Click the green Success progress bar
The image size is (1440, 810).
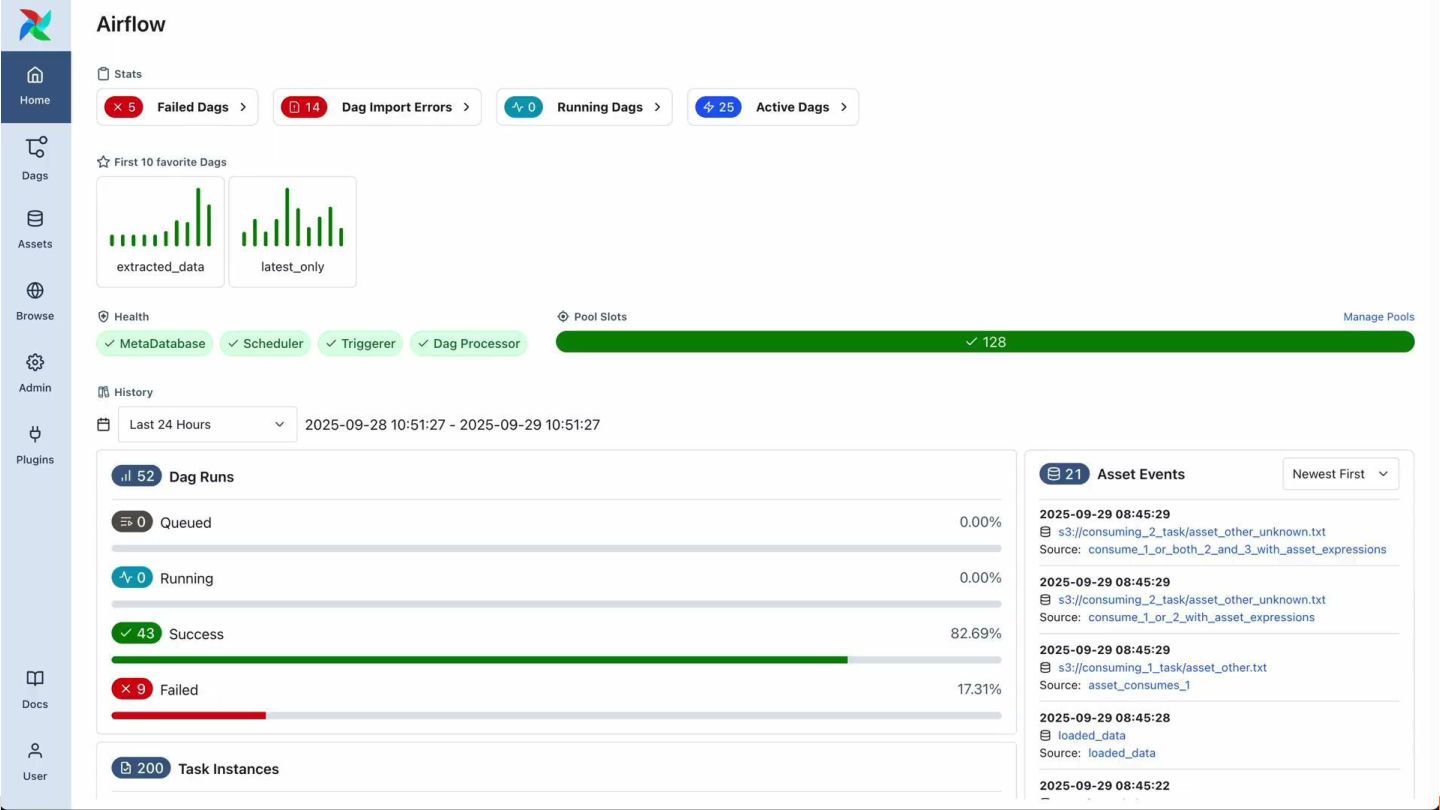[x=479, y=660]
